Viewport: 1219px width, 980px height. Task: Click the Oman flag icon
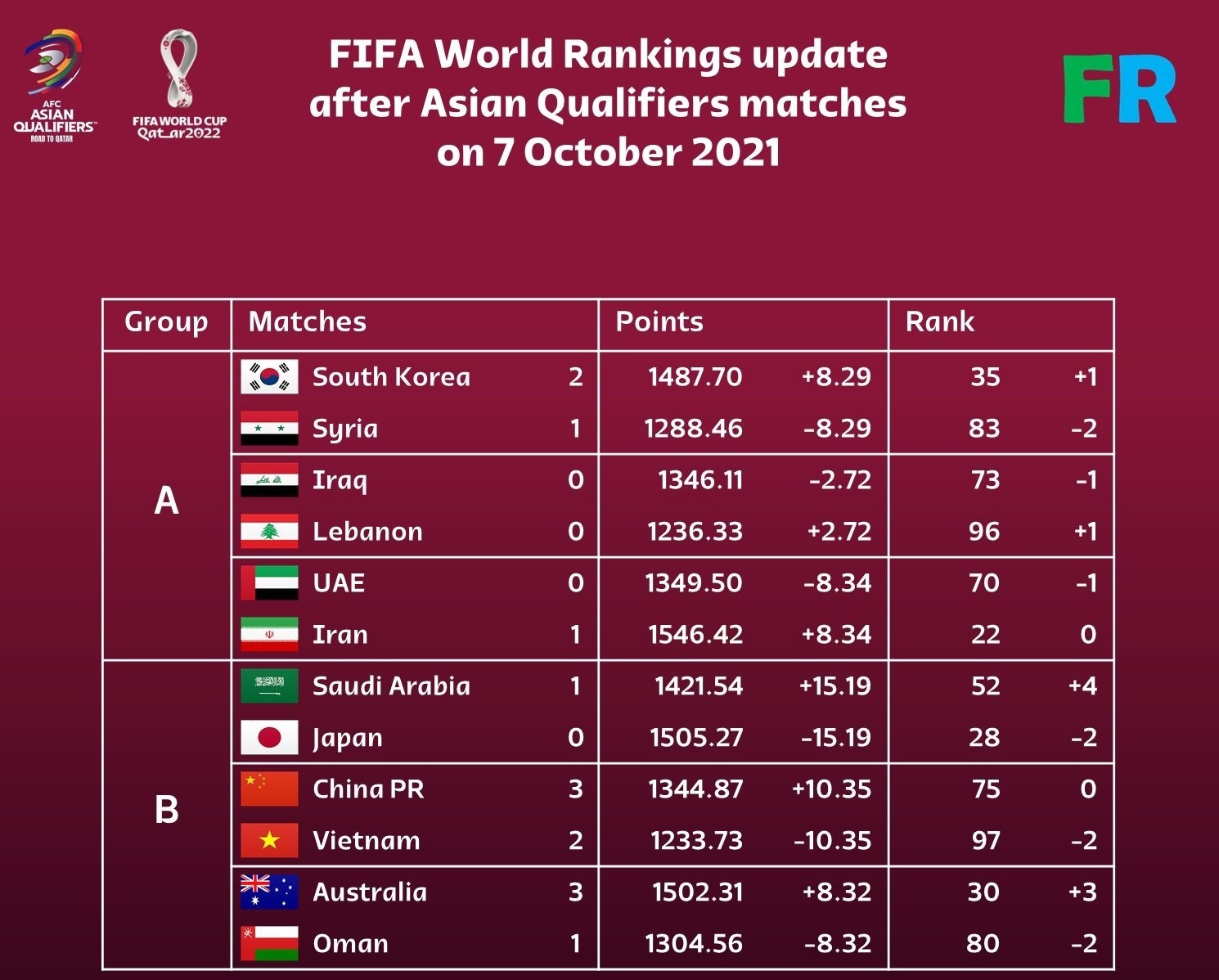tap(269, 944)
